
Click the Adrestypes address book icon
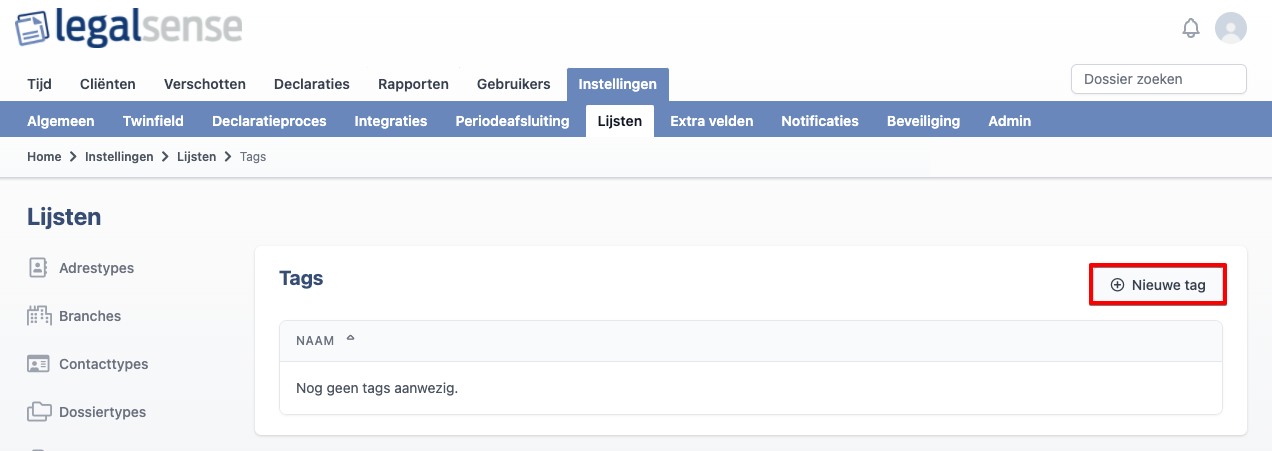tap(38, 268)
